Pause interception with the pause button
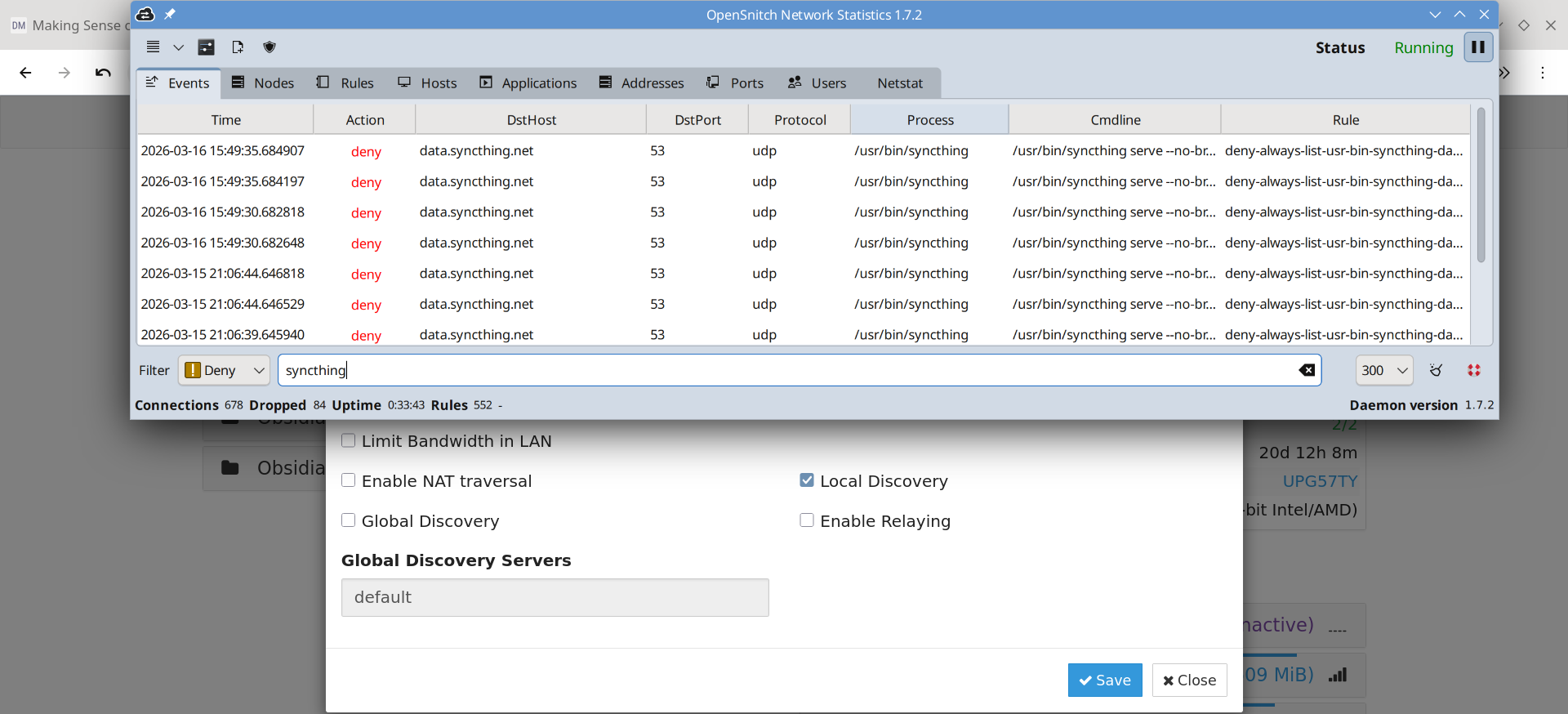 tap(1478, 47)
